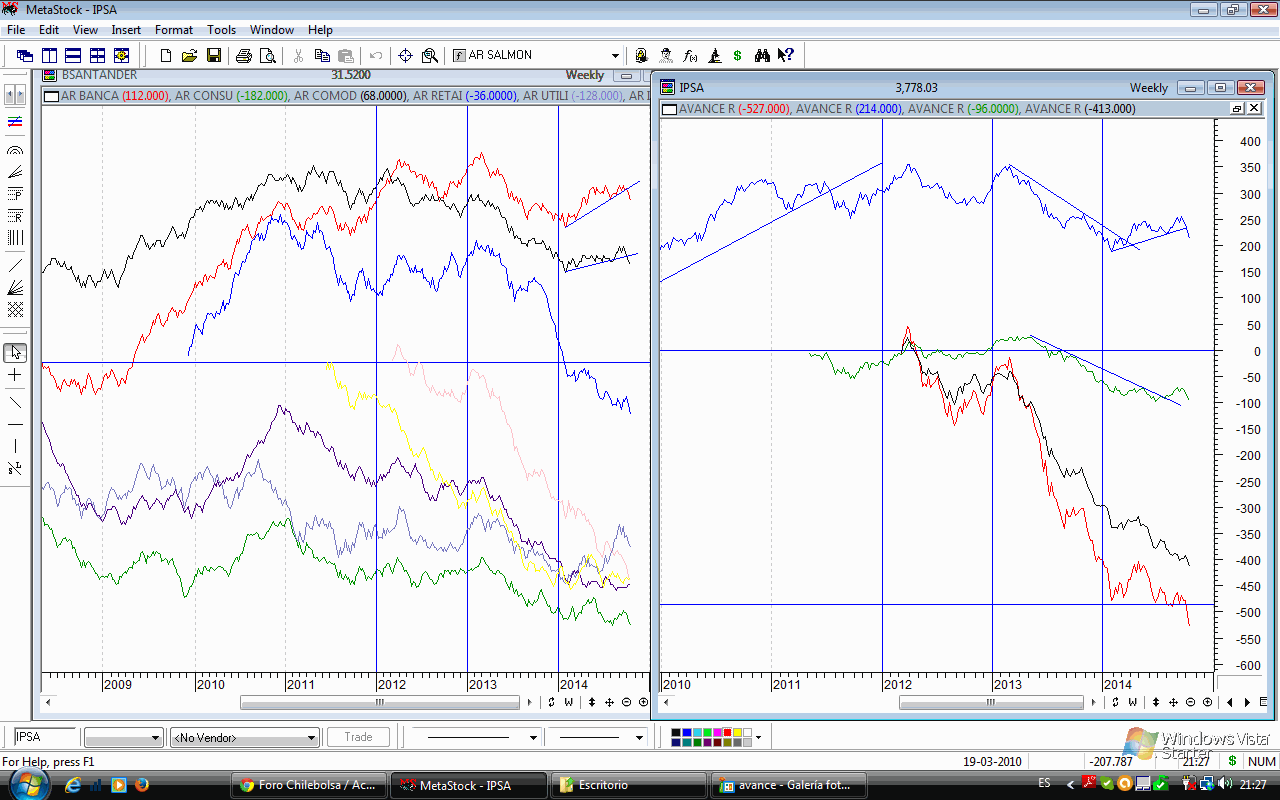Click the W periodicity button in BSANTANDER chart

pos(568,702)
